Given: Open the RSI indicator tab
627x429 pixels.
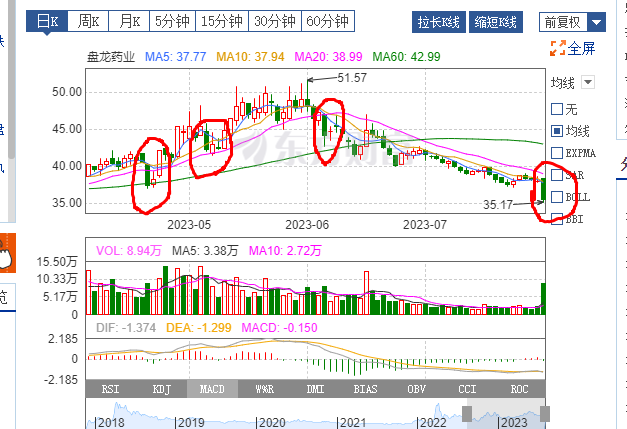Looking at the screenshot, I should 110,389.
